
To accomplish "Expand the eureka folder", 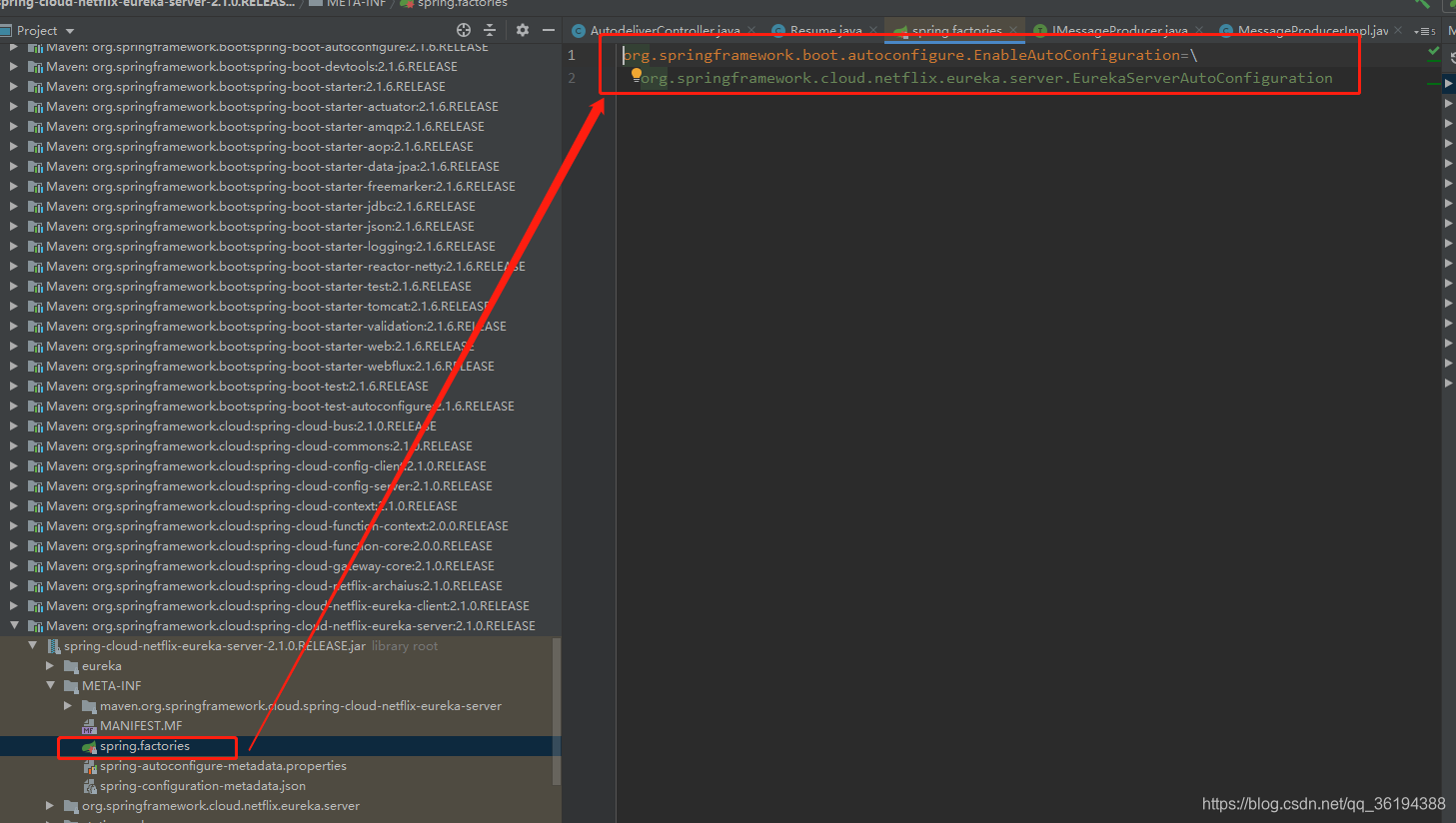I will click(x=50, y=666).
